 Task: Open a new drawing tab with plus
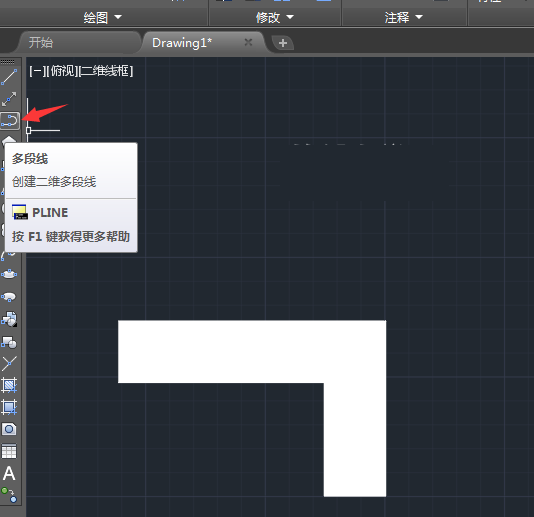[283, 43]
